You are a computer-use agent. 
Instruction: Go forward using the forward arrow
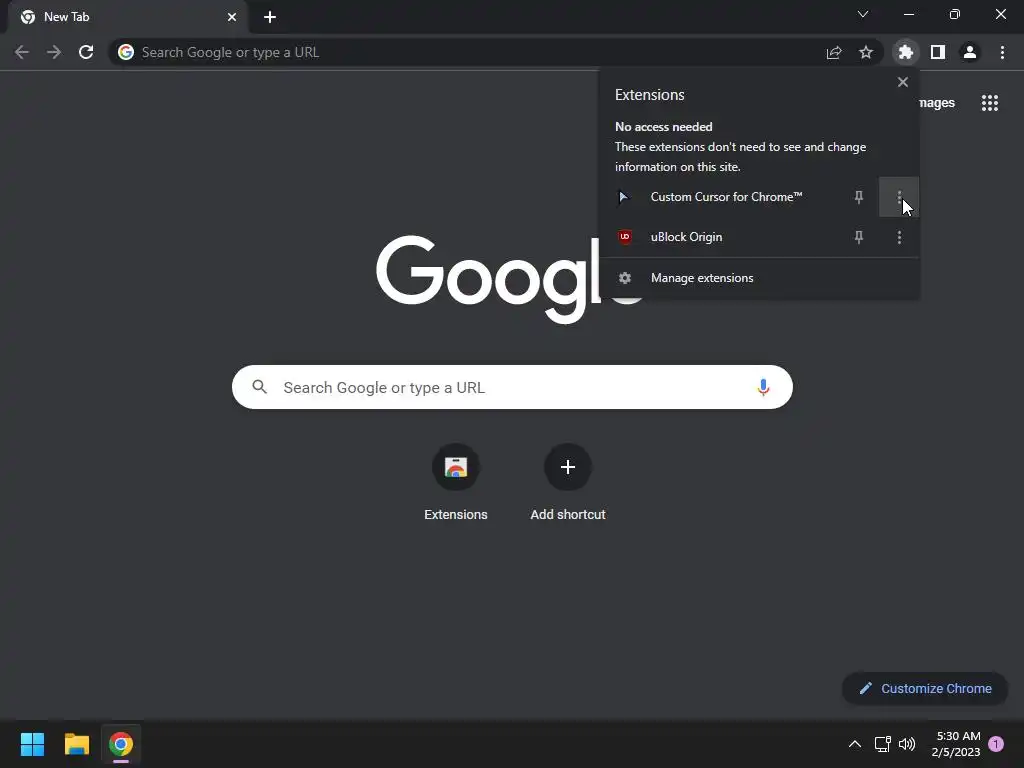click(54, 52)
